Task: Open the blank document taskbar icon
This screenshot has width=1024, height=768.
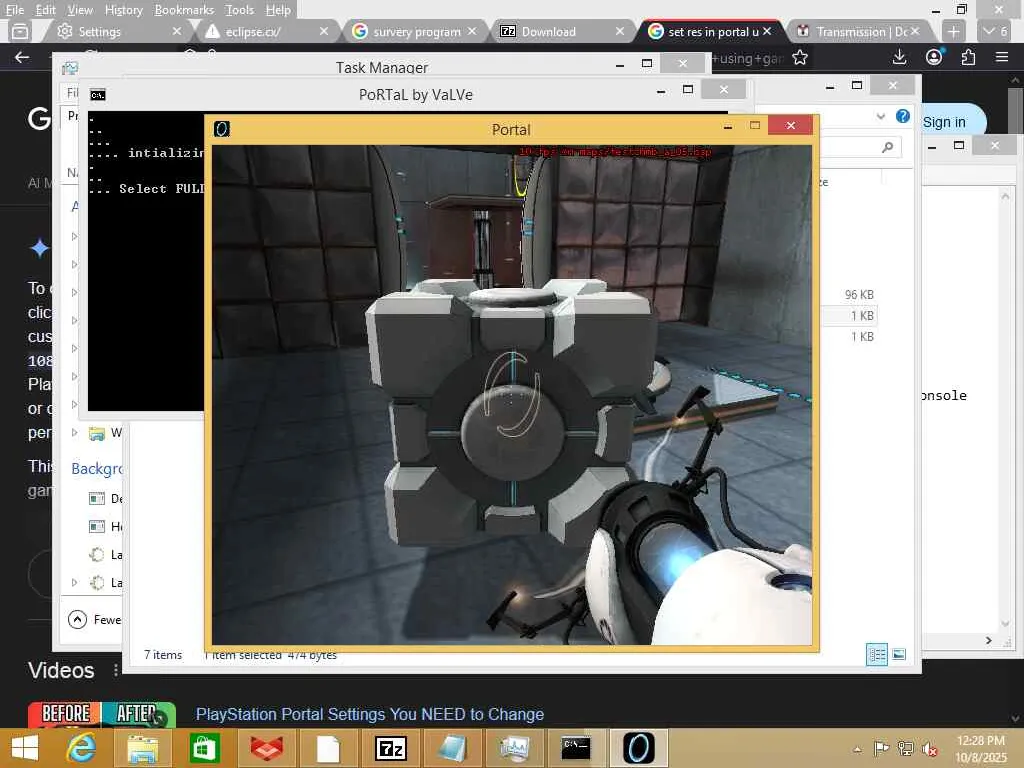Action: [328, 748]
